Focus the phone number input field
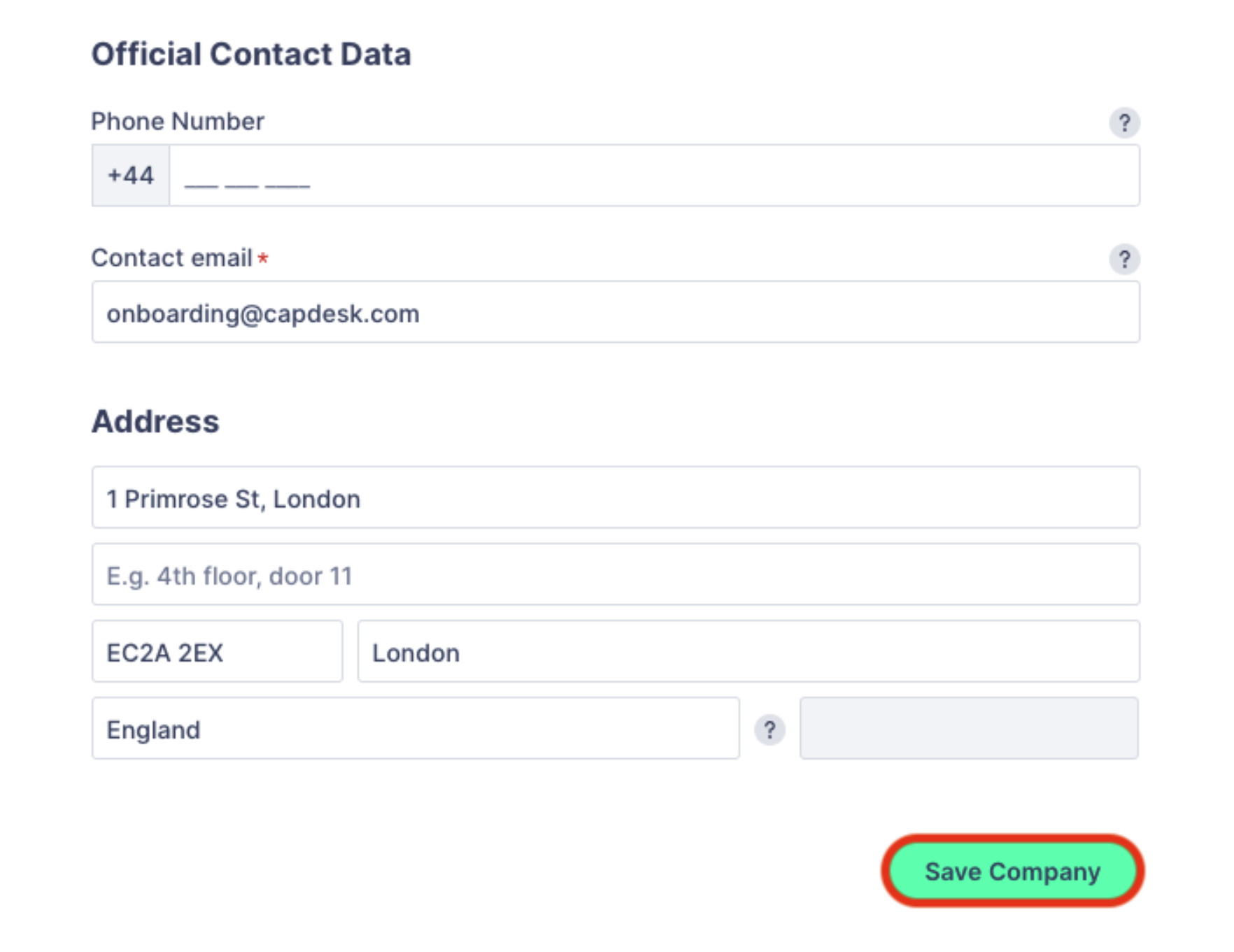 coord(654,176)
